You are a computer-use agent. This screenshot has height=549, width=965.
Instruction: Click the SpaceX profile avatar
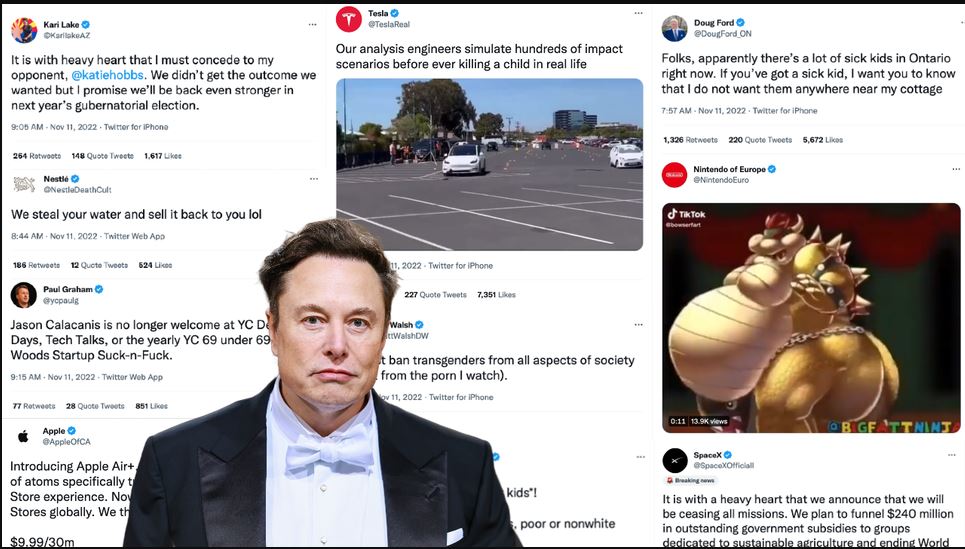pyautogui.click(x=675, y=460)
